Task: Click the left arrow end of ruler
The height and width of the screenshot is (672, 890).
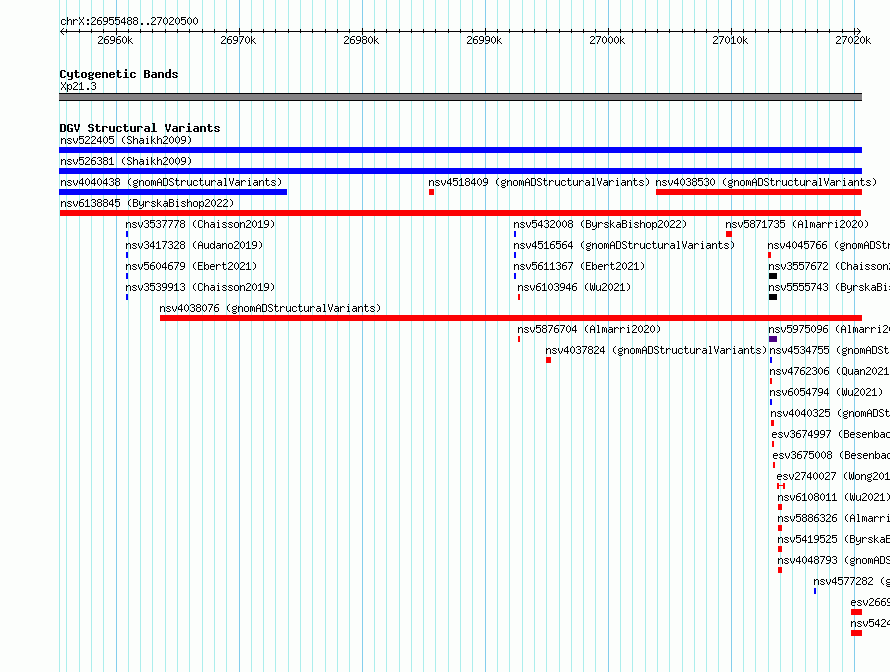Action: click(62, 32)
